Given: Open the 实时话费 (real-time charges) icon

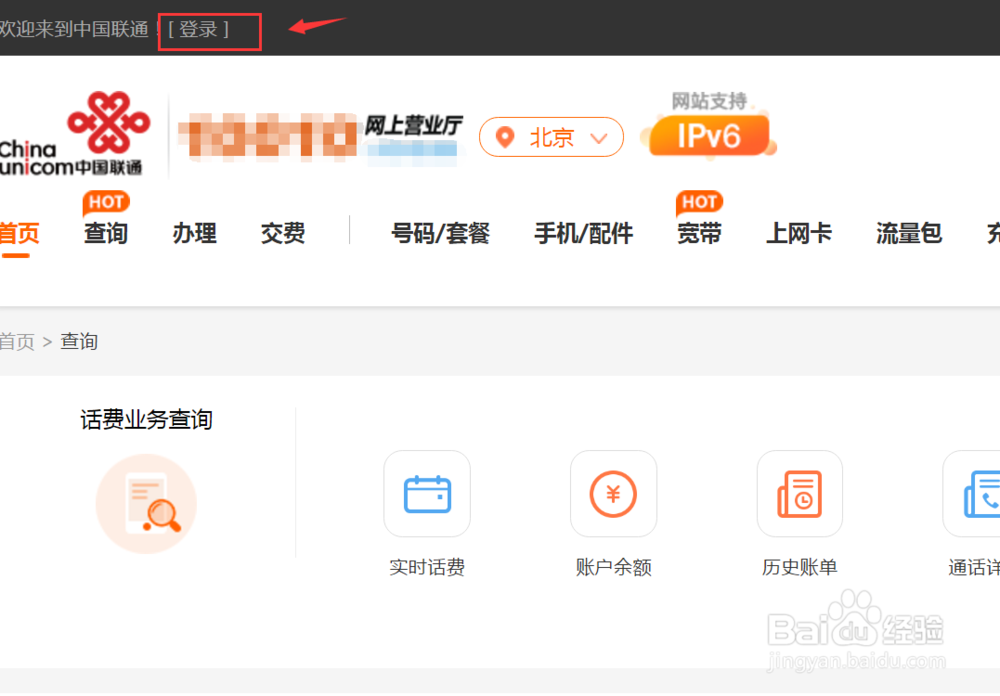Looking at the screenshot, I should pos(426,494).
